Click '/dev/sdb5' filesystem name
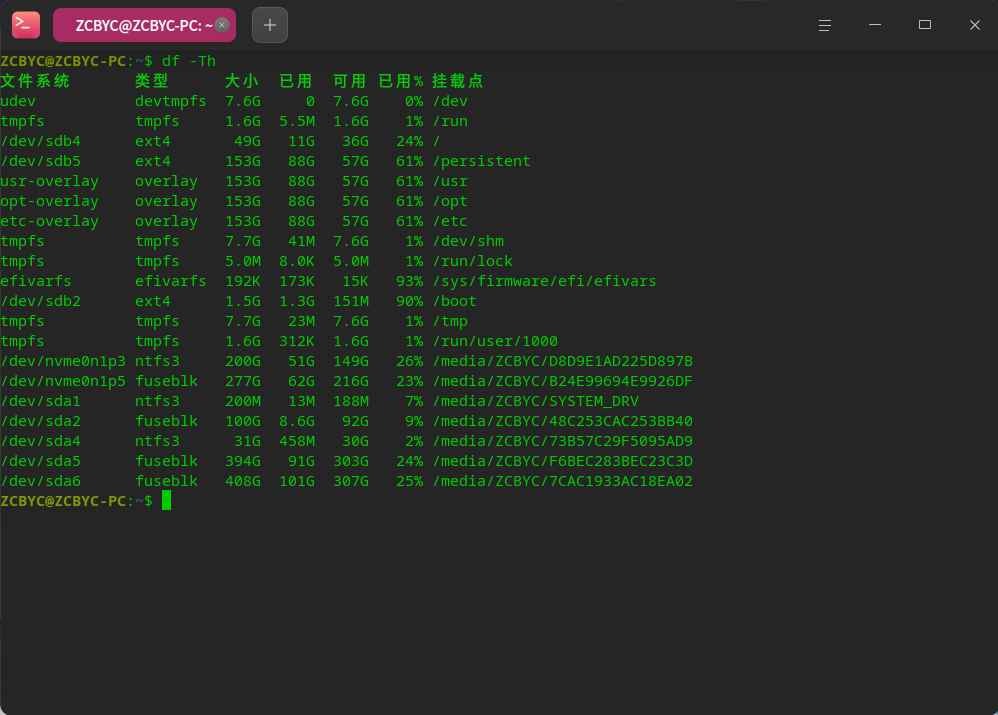The height and width of the screenshot is (715, 998). point(41,161)
